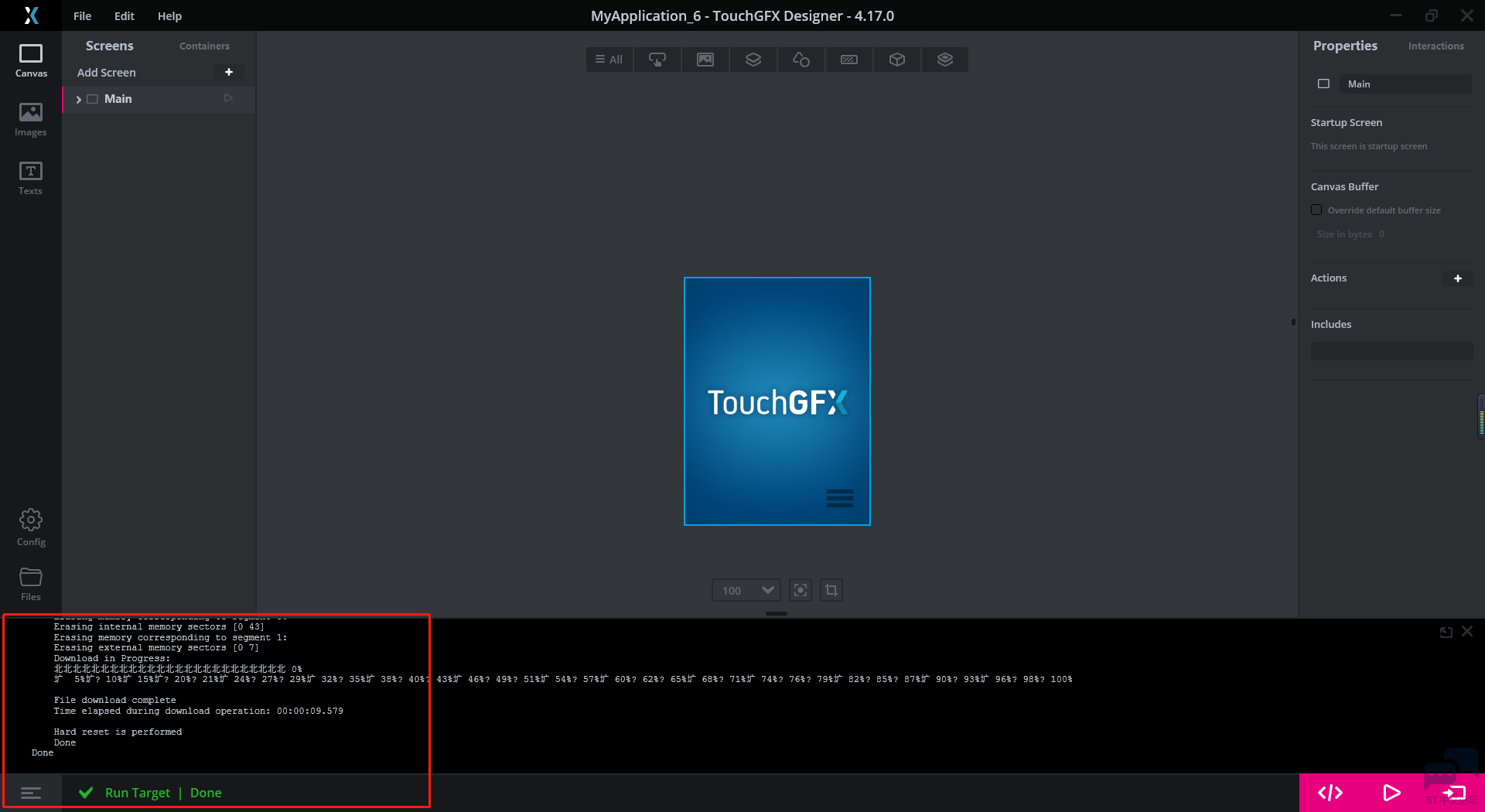Screen dimensions: 1485x812
Task: Click the 'Download in Progress:' log line
Action: click(111, 658)
